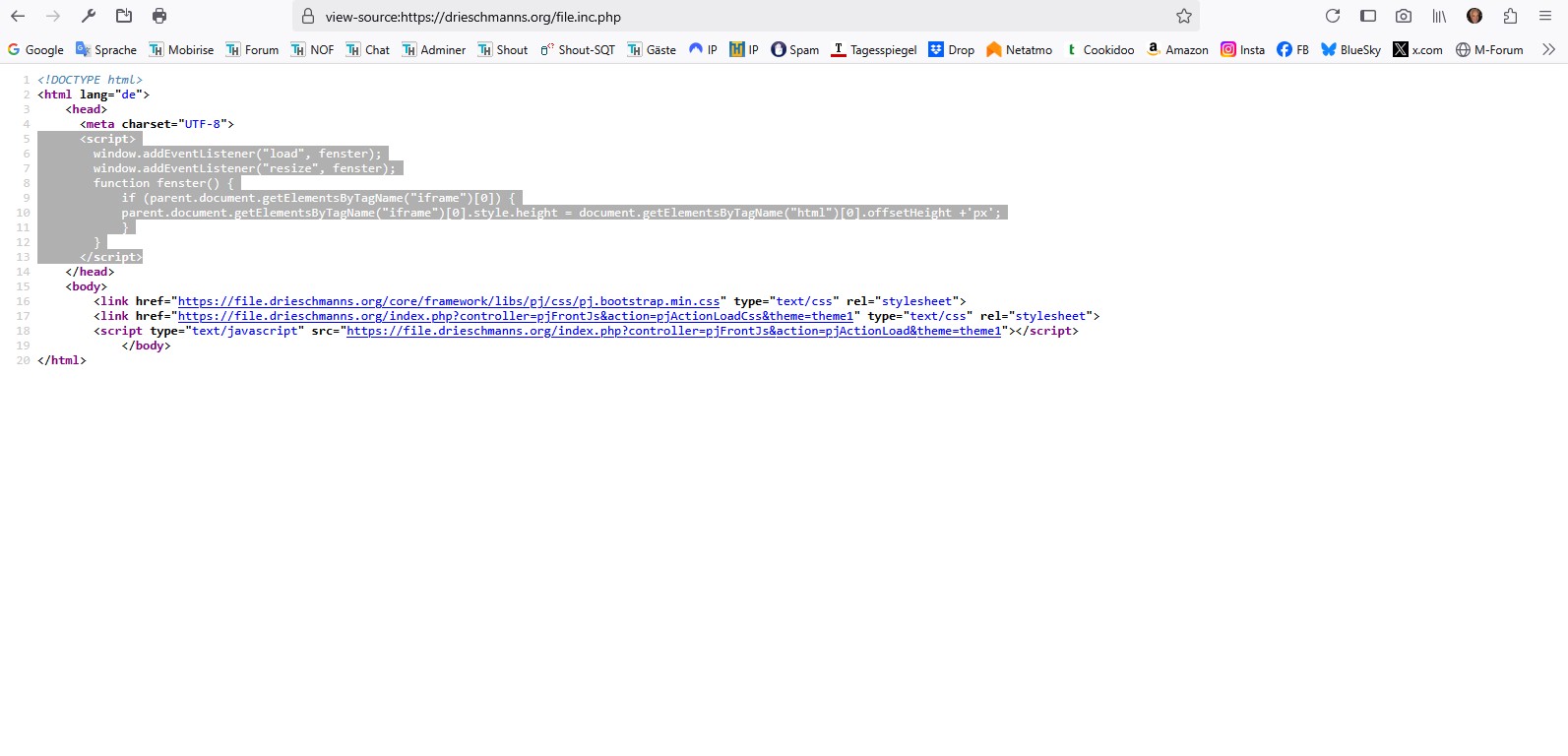
Task: Open the Chat bookmark
Action: pos(367,49)
